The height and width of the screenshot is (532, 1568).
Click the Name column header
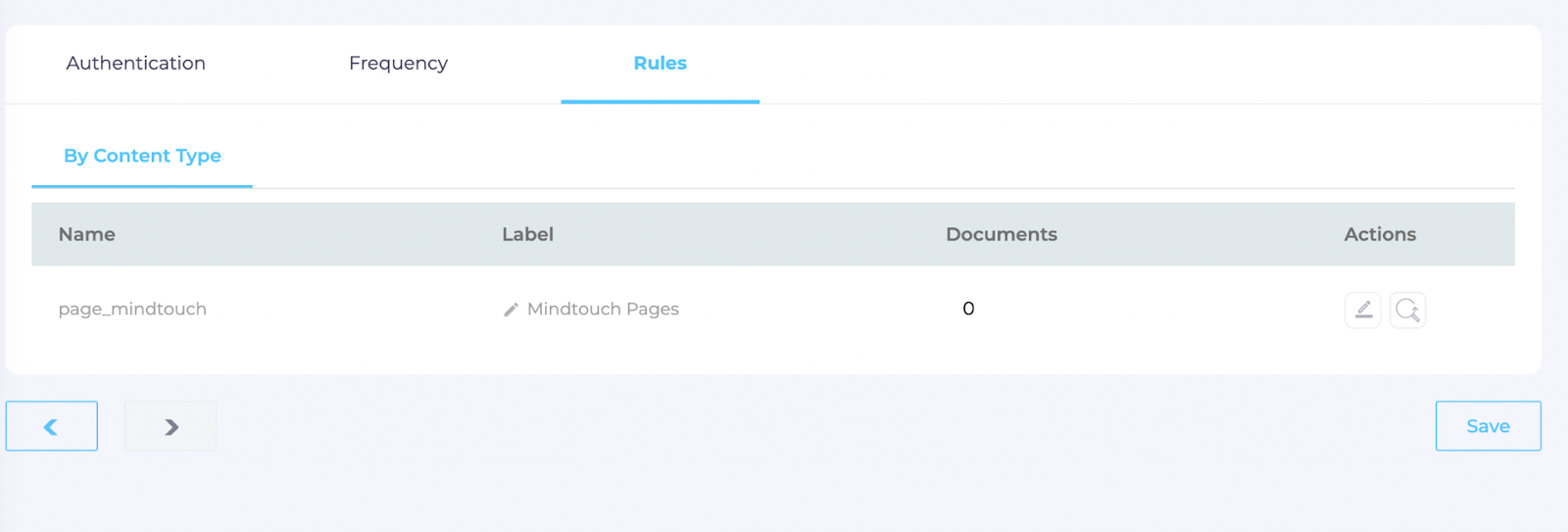point(87,234)
